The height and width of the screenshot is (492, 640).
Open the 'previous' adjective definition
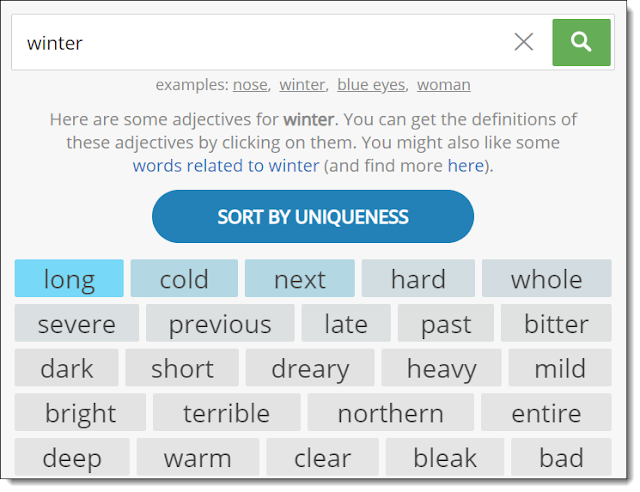click(220, 324)
